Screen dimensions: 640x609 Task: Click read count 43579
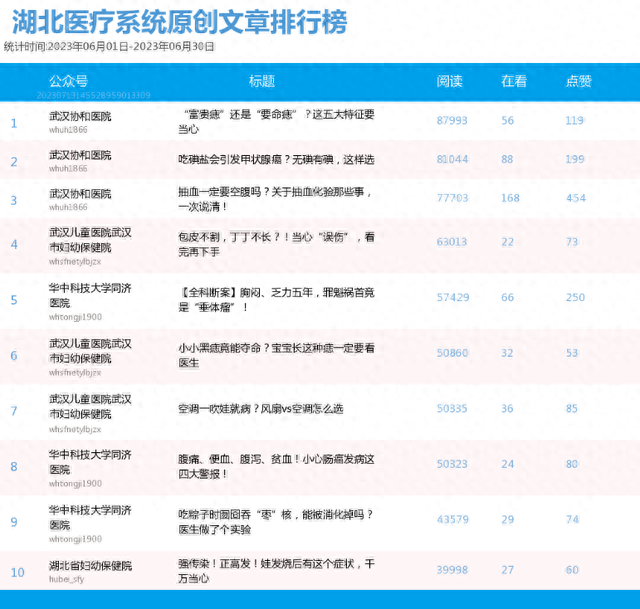click(x=453, y=520)
